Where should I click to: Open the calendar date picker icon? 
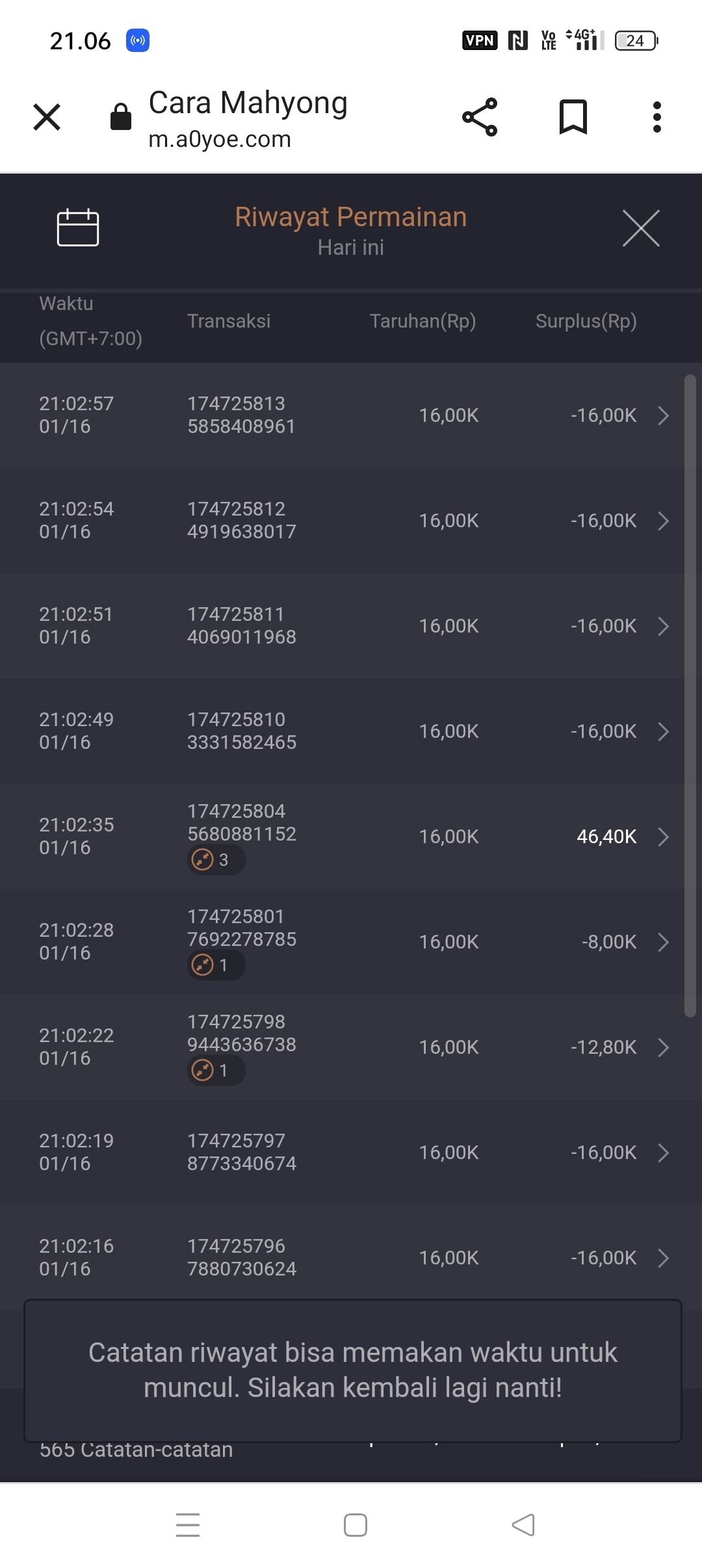(x=77, y=228)
